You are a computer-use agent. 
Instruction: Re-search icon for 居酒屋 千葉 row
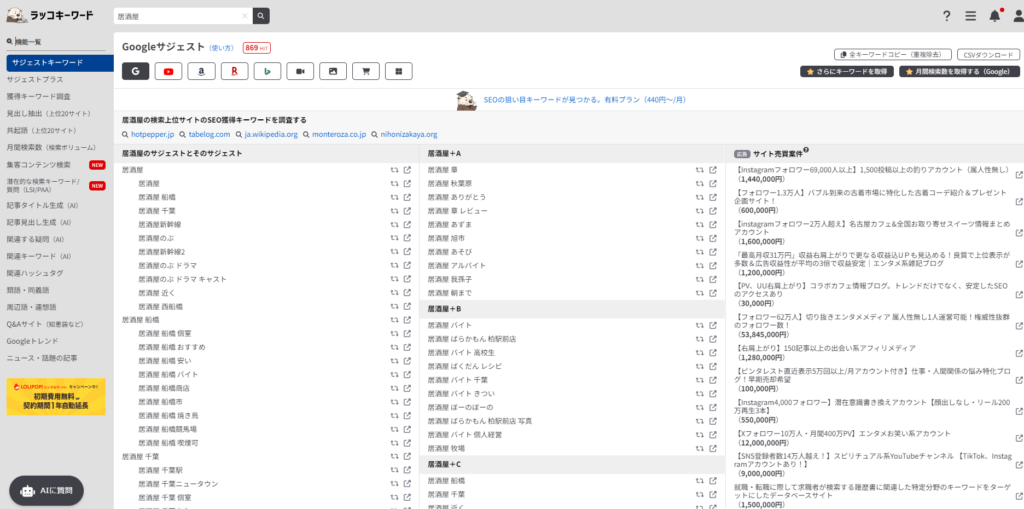[x=394, y=211]
